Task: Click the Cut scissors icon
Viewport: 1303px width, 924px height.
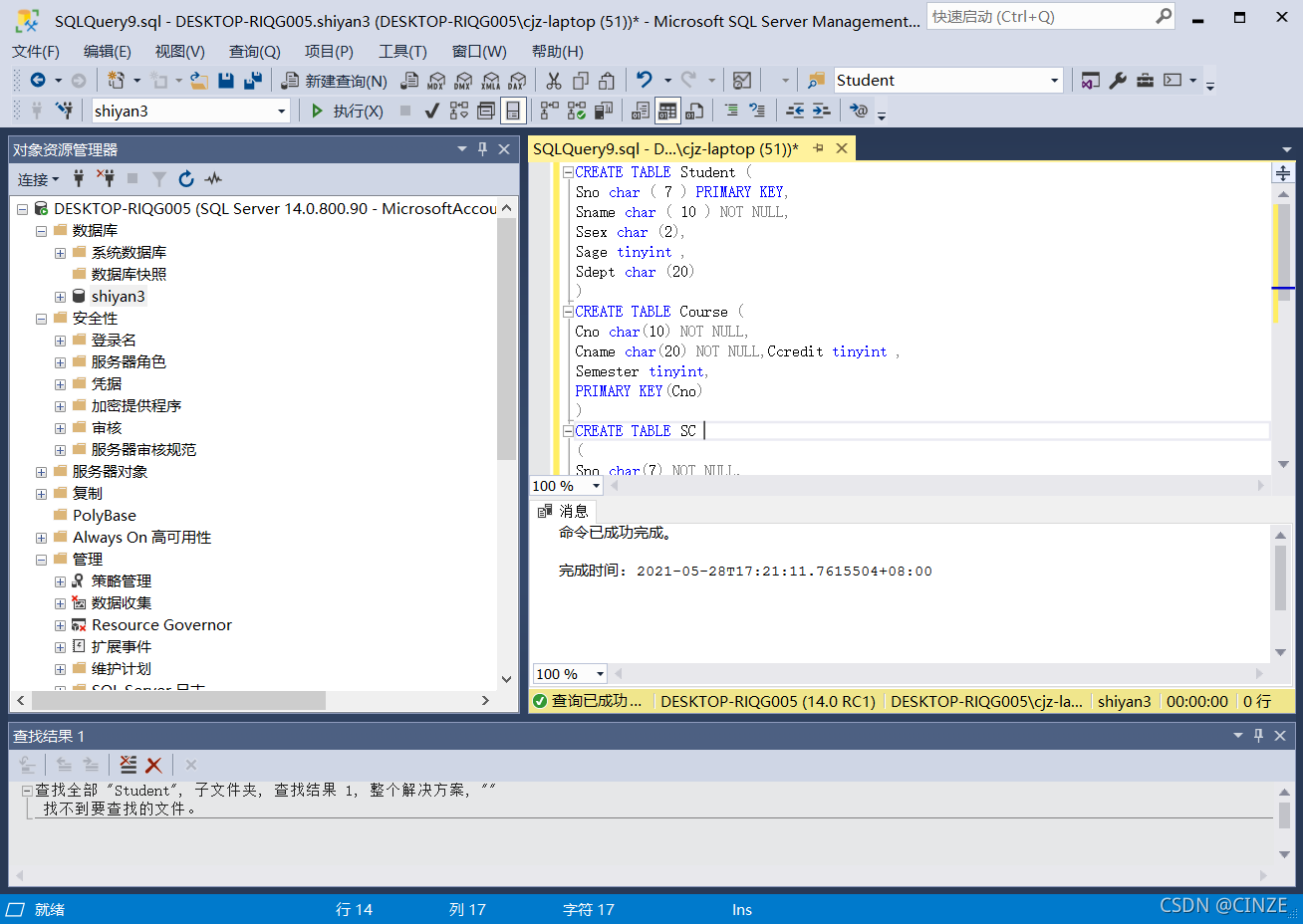Action: point(554,81)
